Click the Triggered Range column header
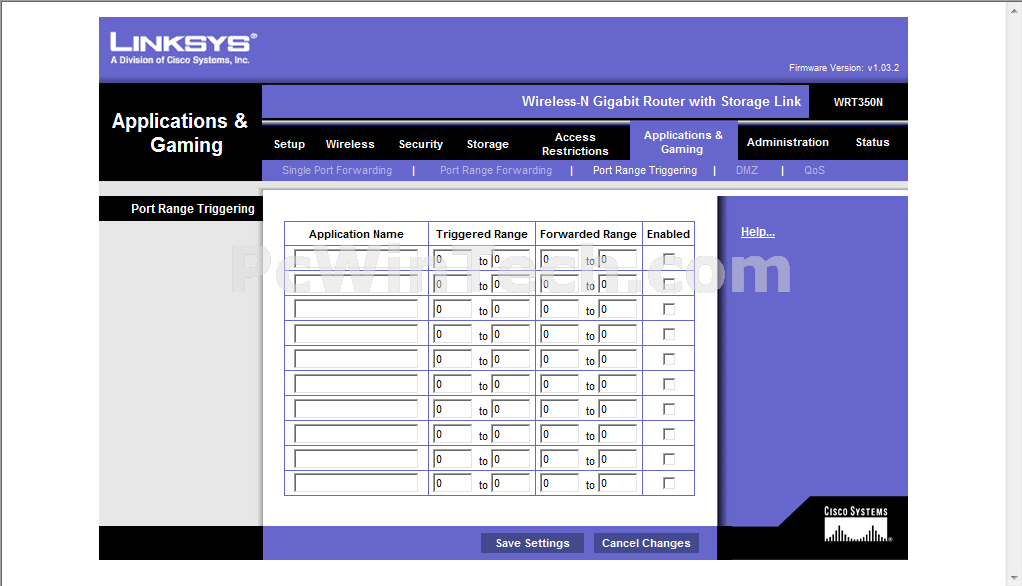The height and width of the screenshot is (586, 1022). point(482,234)
